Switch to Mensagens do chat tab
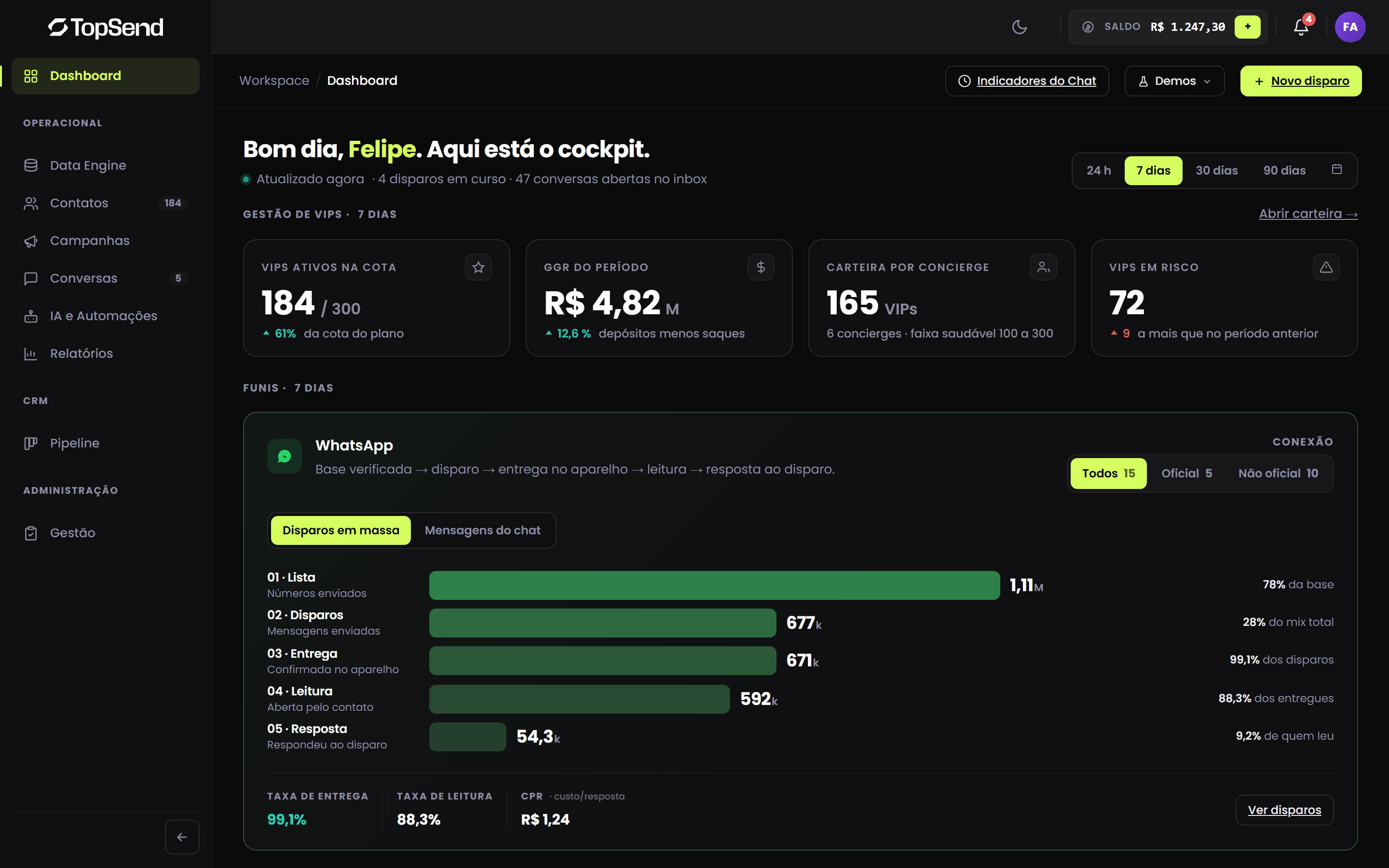 (483, 530)
